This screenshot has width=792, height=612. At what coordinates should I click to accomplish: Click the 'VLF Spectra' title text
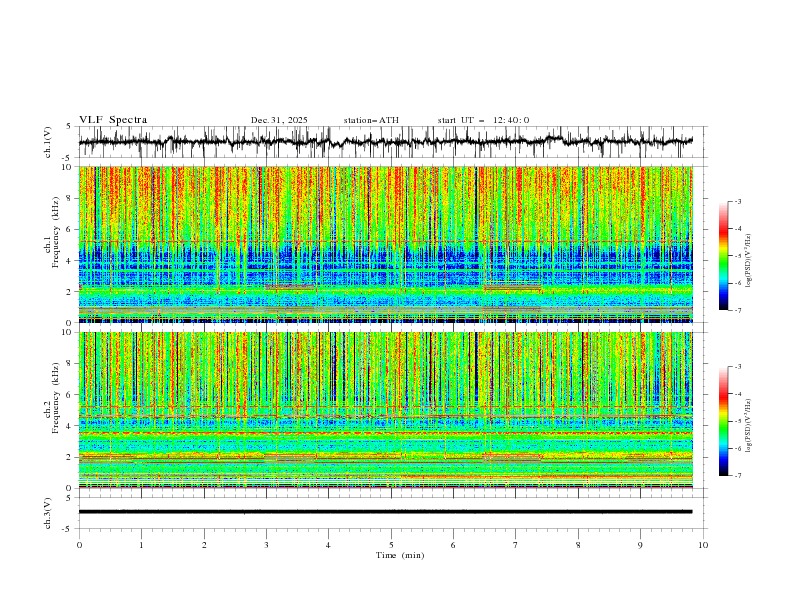tap(113, 120)
